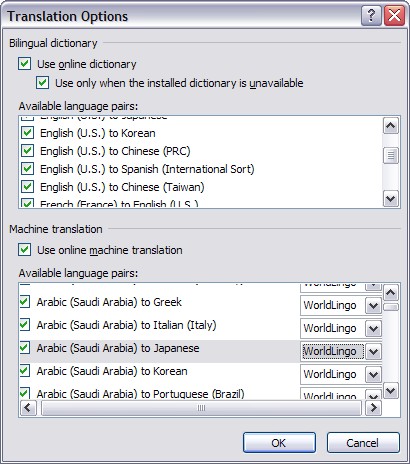Screen dimensions: 410x464
Task: Click the OK button
Action: click(x=279, y=443)
